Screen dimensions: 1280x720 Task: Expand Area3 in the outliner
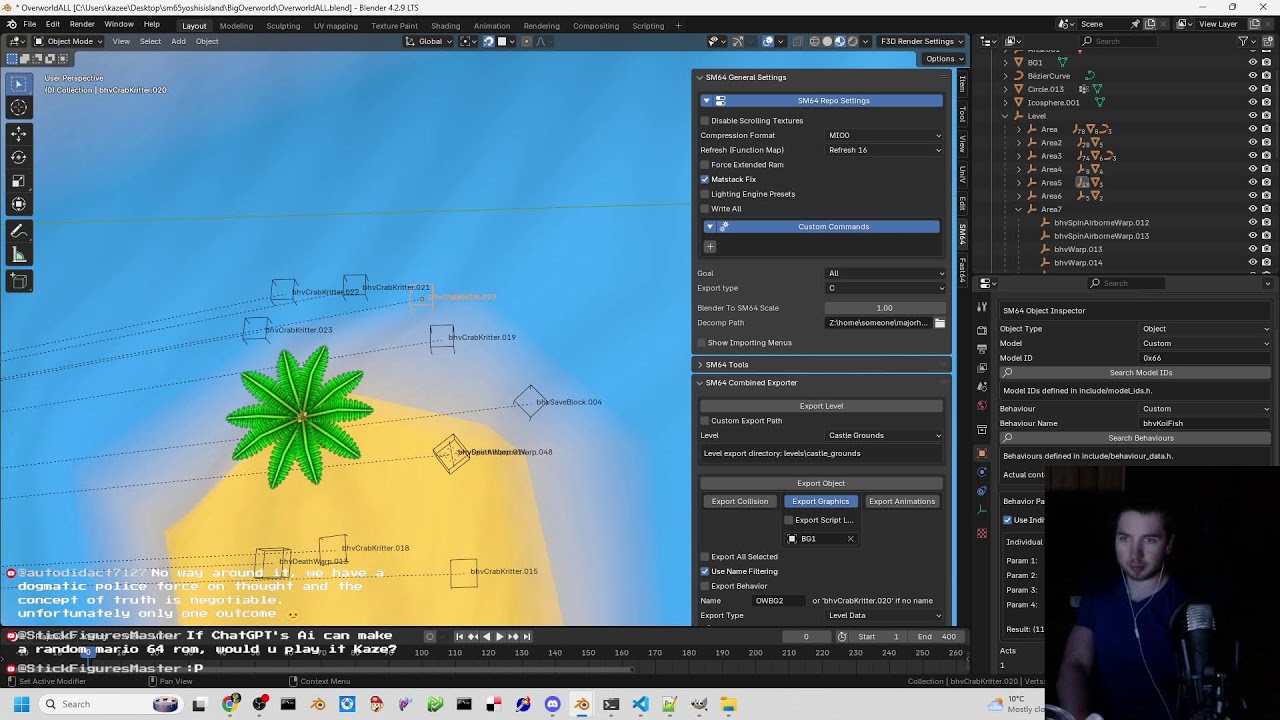1018,156
